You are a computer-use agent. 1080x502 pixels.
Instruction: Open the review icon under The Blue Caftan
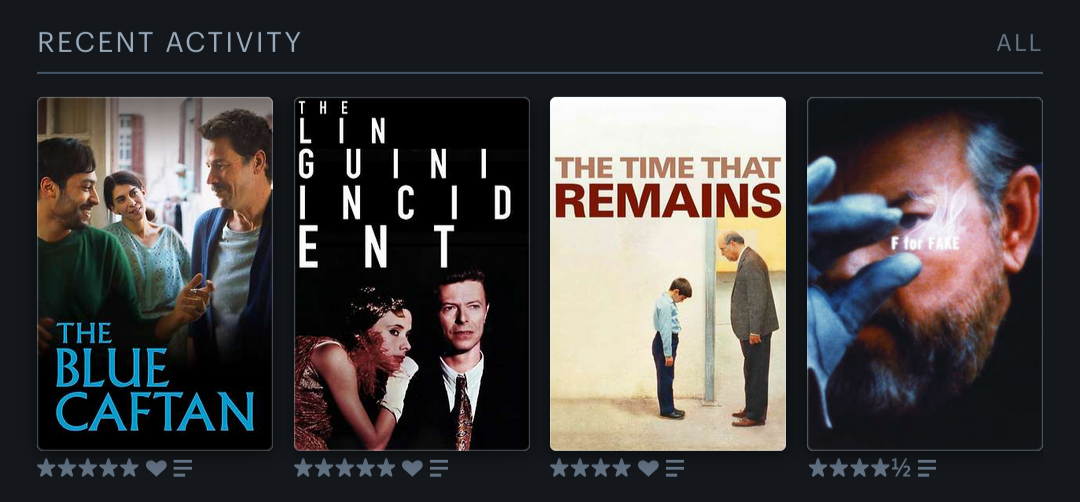point(183,469)
